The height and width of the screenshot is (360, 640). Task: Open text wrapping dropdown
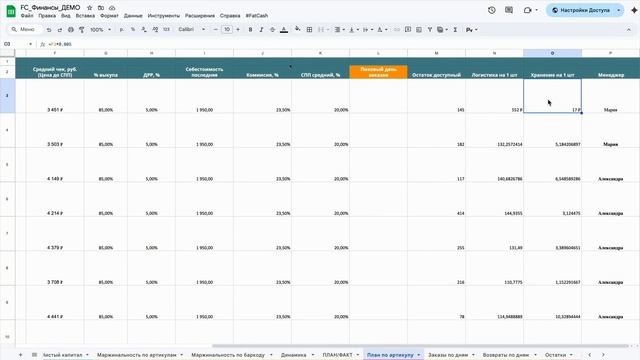point(368,30)
